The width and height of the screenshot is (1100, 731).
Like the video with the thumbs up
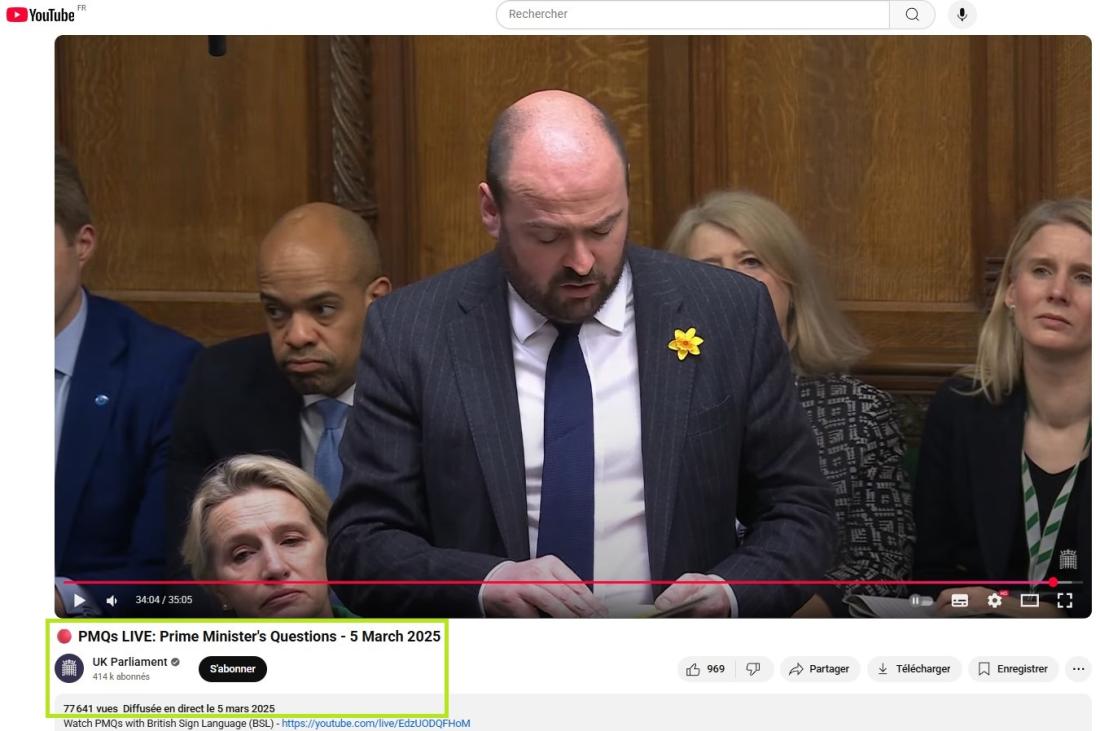click(706, 669)
